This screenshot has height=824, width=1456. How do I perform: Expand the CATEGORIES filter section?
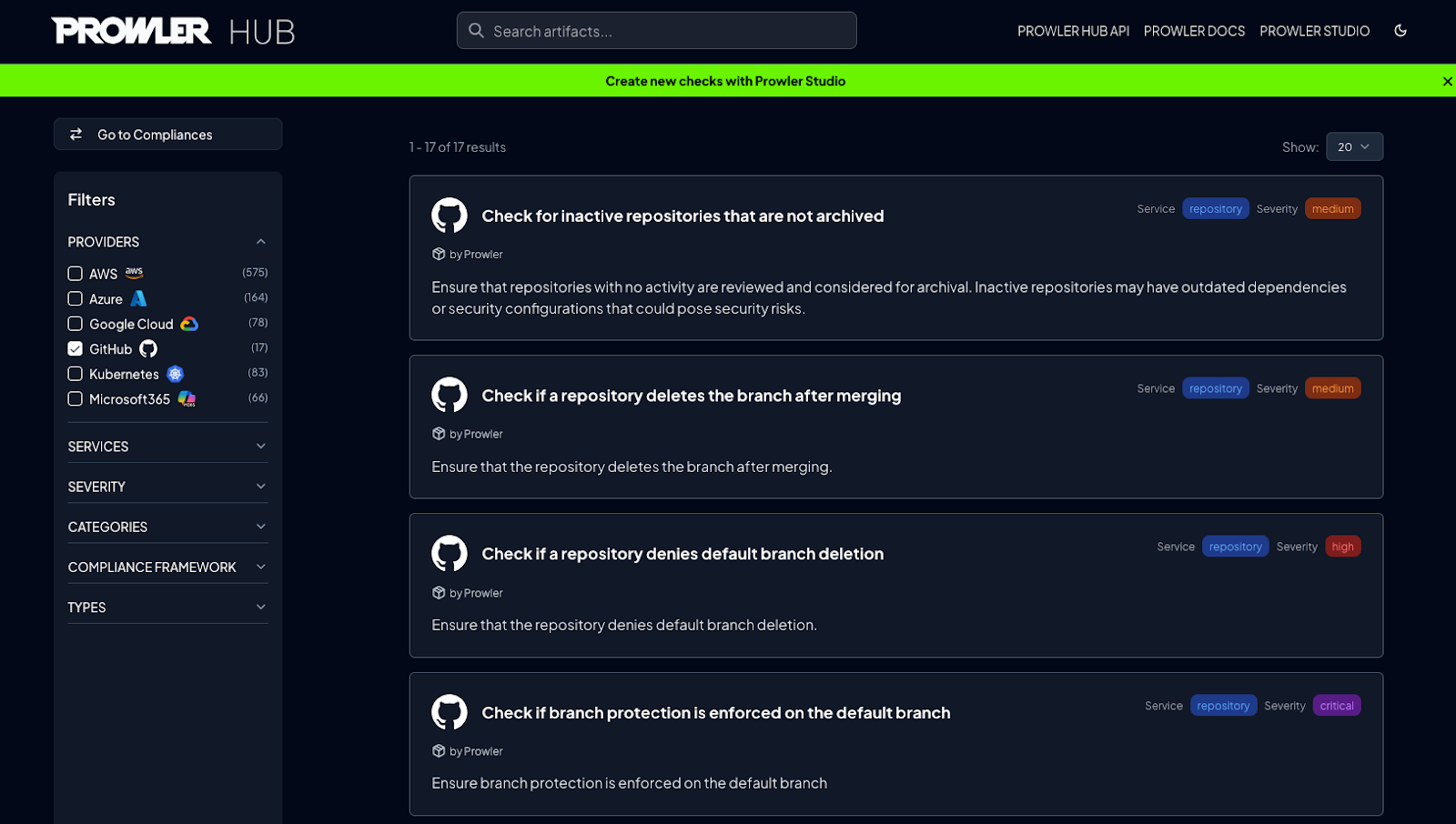pyautogui.click(x=167, y=527)
